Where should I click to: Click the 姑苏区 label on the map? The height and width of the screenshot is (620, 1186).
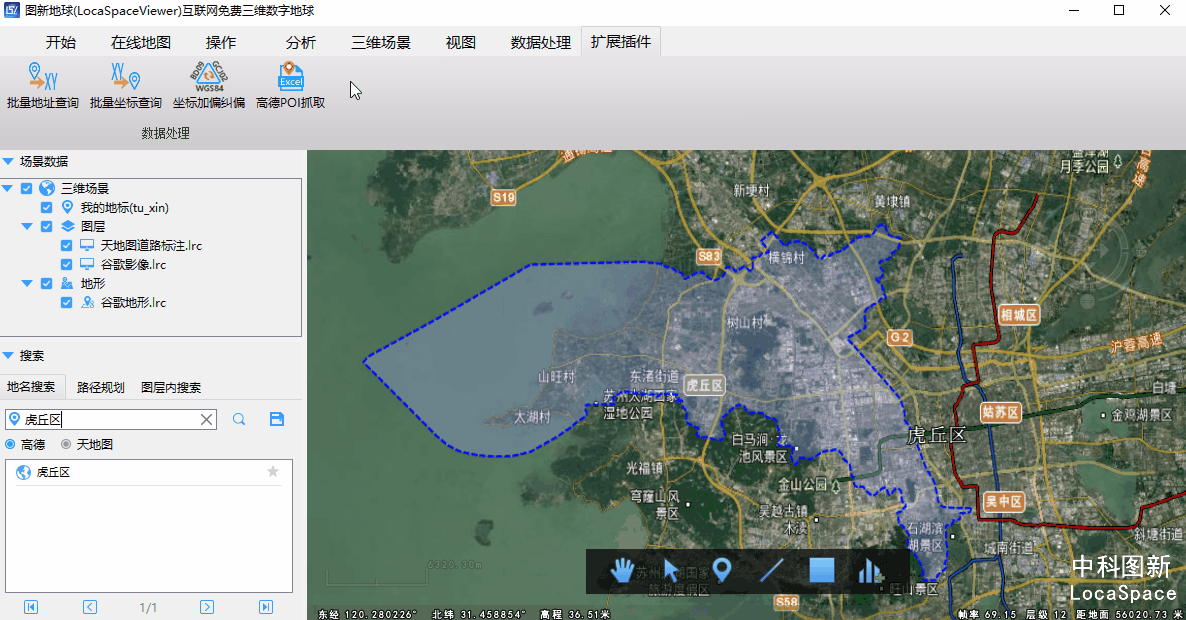(1000, 412)
